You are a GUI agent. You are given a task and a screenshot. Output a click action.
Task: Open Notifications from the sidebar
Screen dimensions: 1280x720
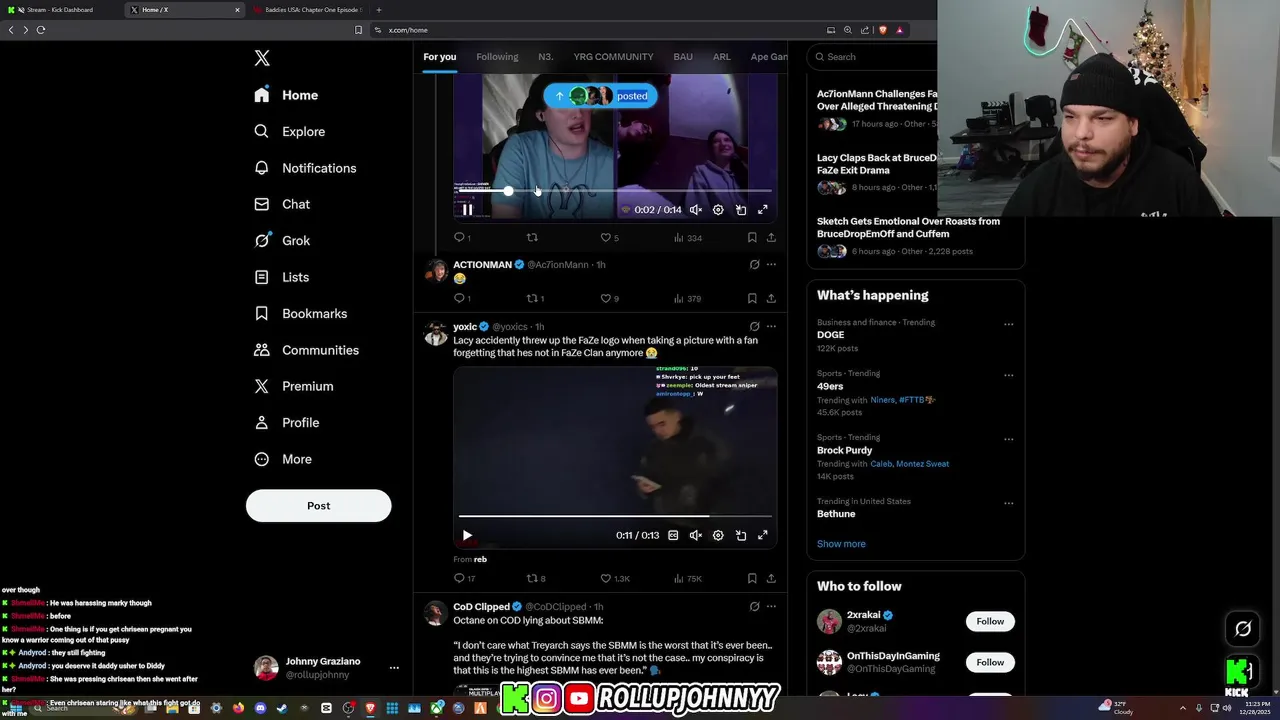point(305,168)
